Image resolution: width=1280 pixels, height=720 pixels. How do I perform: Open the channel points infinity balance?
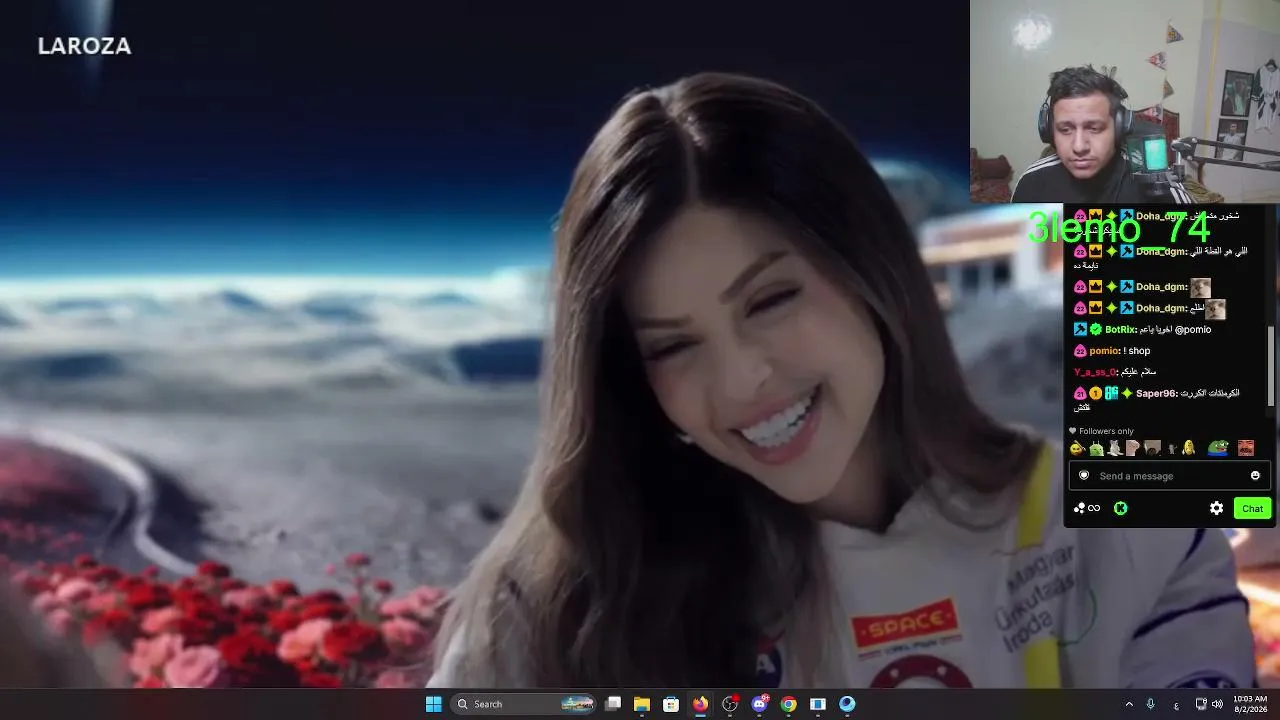pyautogui.click(x=1087, y=508)
